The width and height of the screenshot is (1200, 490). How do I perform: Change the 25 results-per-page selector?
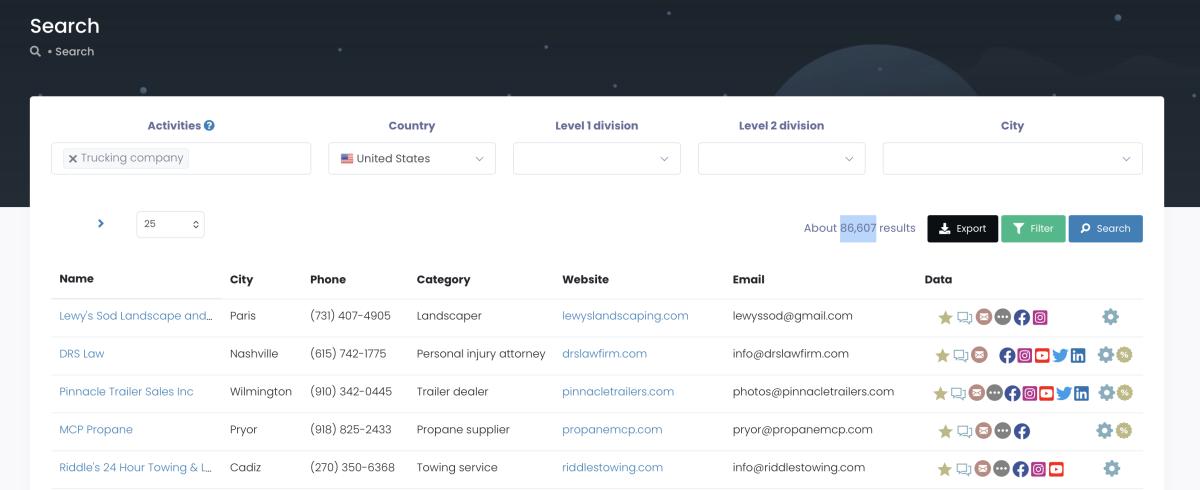(170, 224)
